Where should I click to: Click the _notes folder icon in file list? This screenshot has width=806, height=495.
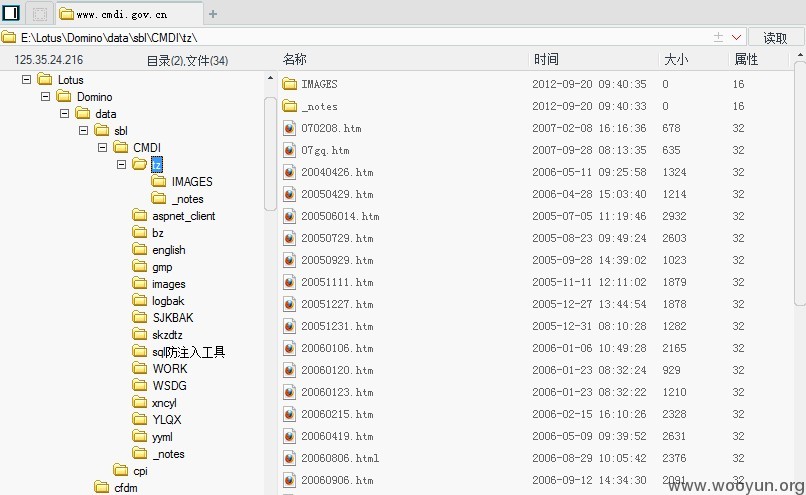click(x=289, y=106)
